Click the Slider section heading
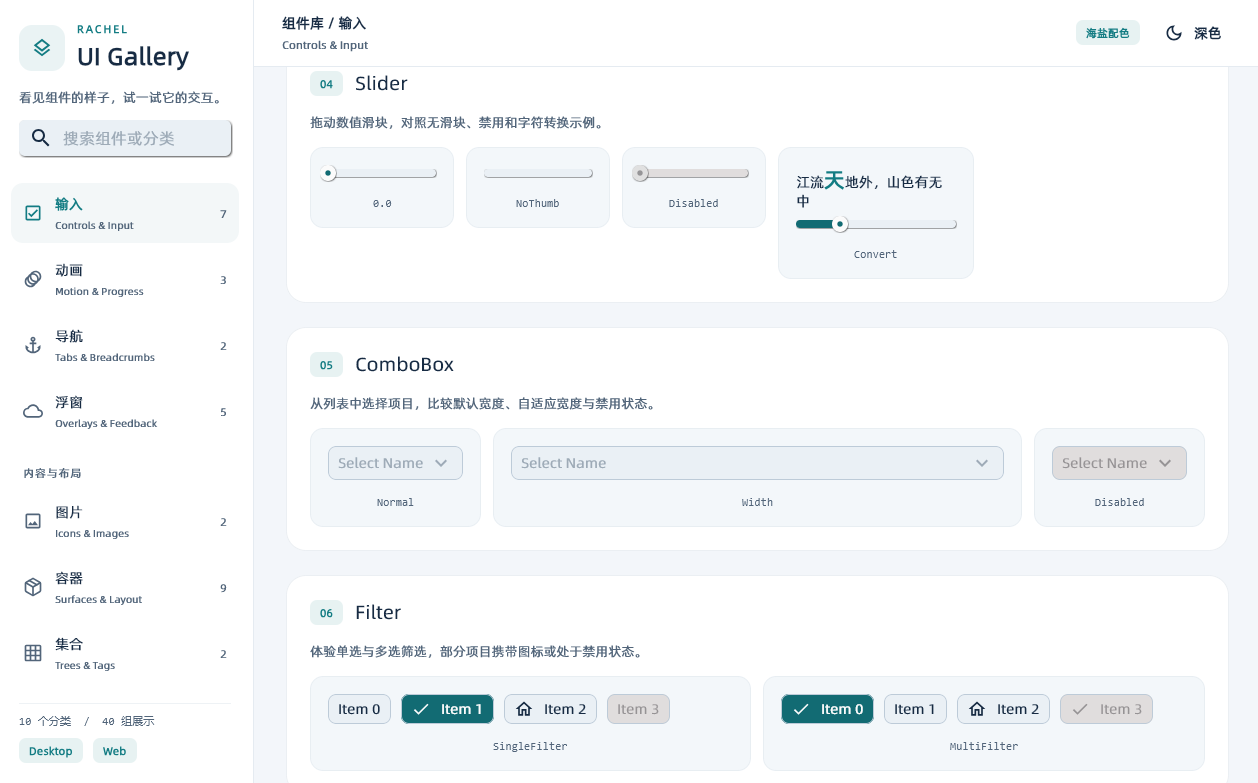The height and width of the screenshot is (783, 1258). [x=381, y=84]
